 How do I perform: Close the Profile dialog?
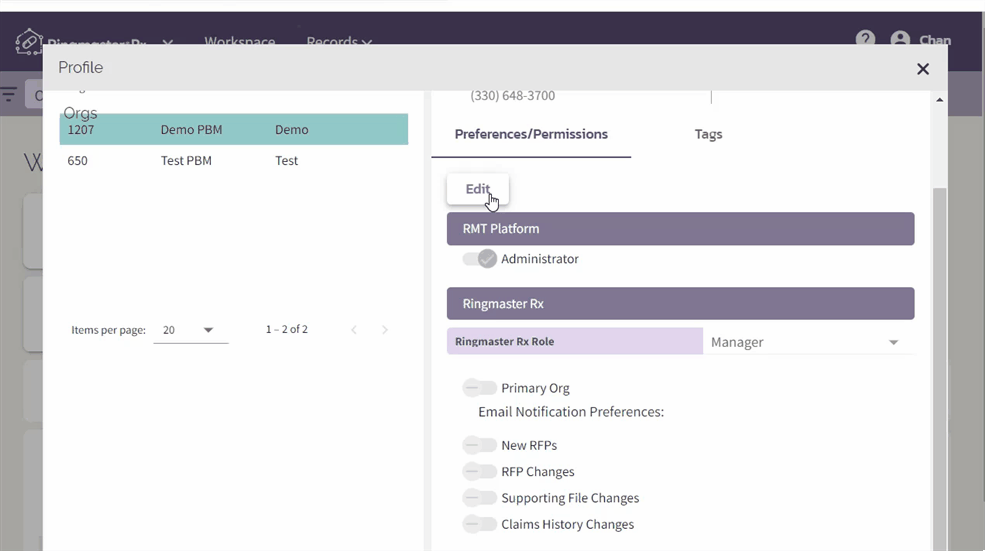coord(922,69)
